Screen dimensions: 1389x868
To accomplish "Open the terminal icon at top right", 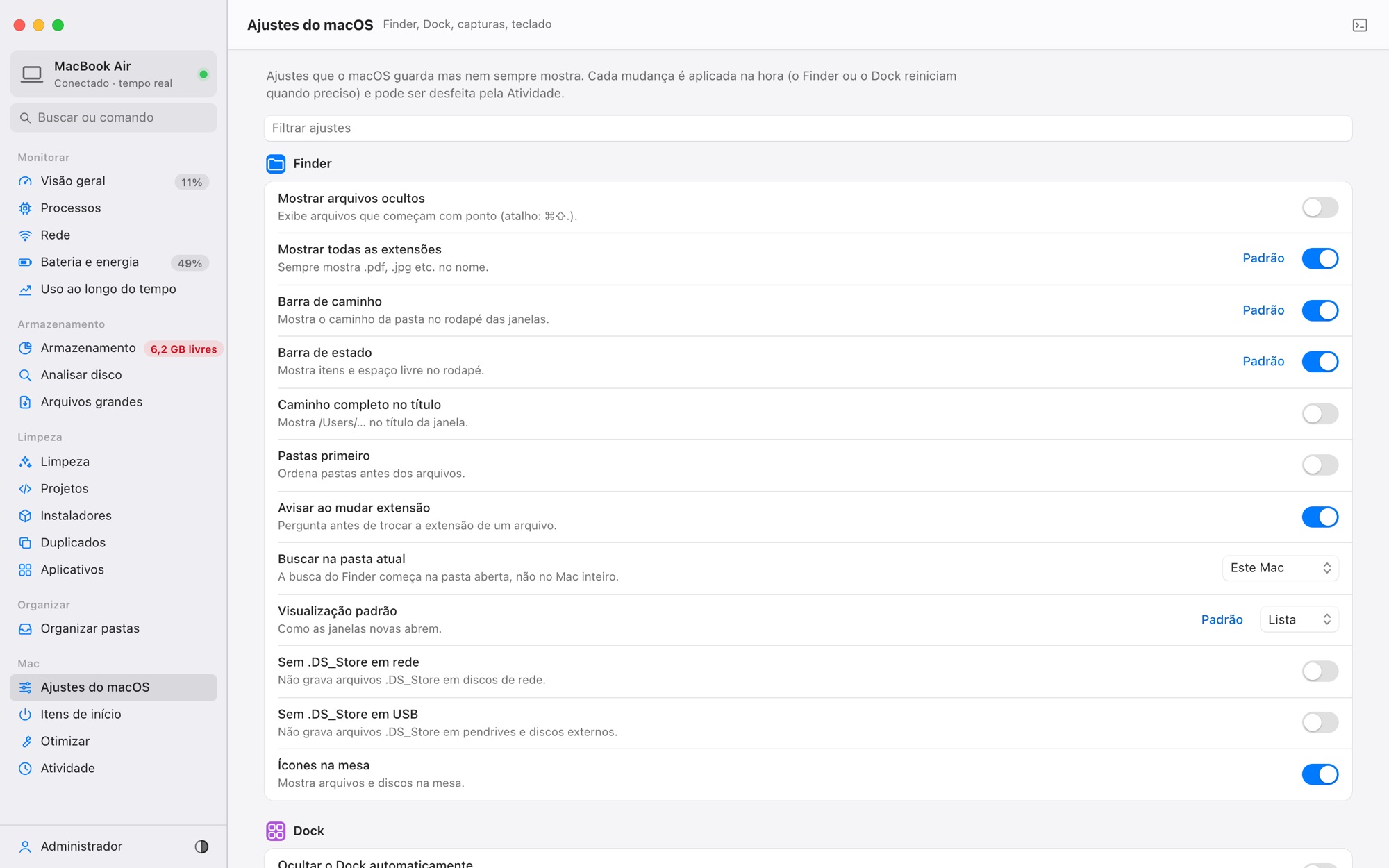I will pos(1359,26).
